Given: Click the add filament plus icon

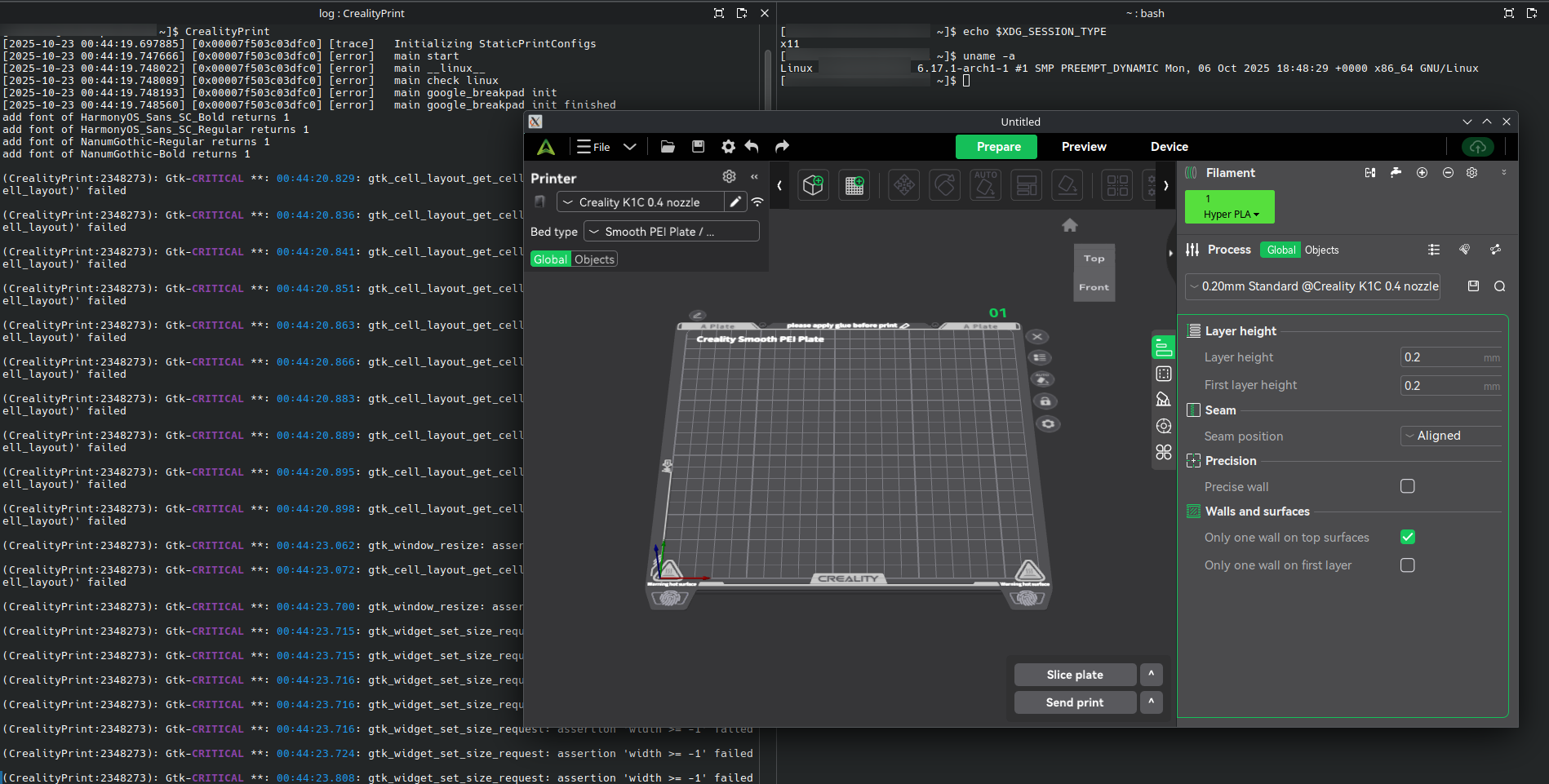Looking at the screenshot, I should tap(1422, 173).
